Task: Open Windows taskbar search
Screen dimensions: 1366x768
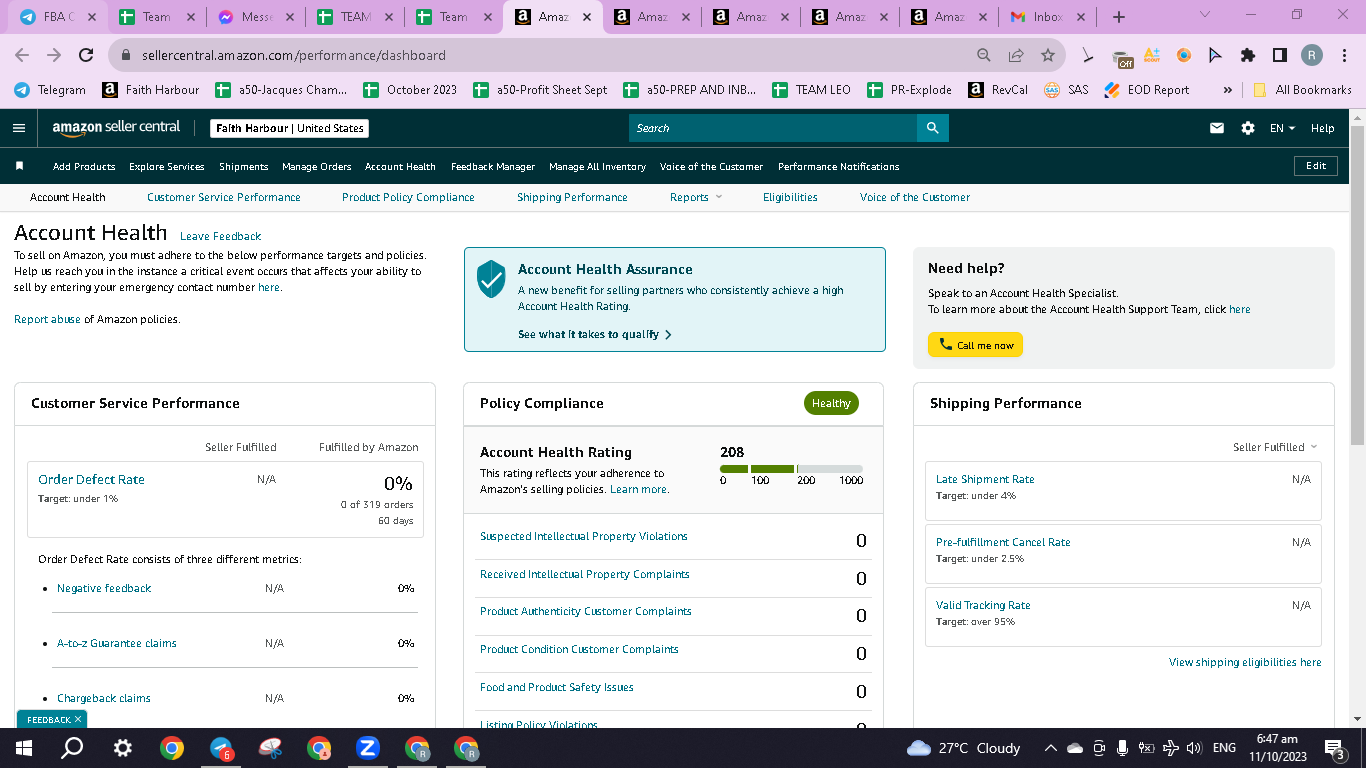Action: tap(73, 748)
